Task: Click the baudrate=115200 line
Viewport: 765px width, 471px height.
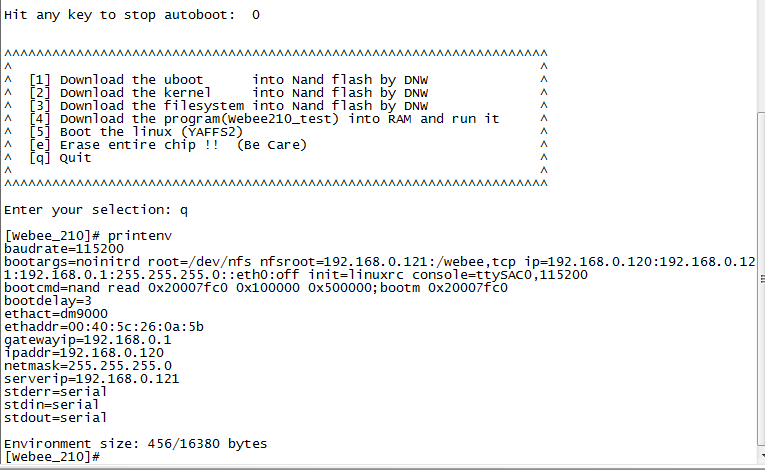Action: (x=64, y=248)
